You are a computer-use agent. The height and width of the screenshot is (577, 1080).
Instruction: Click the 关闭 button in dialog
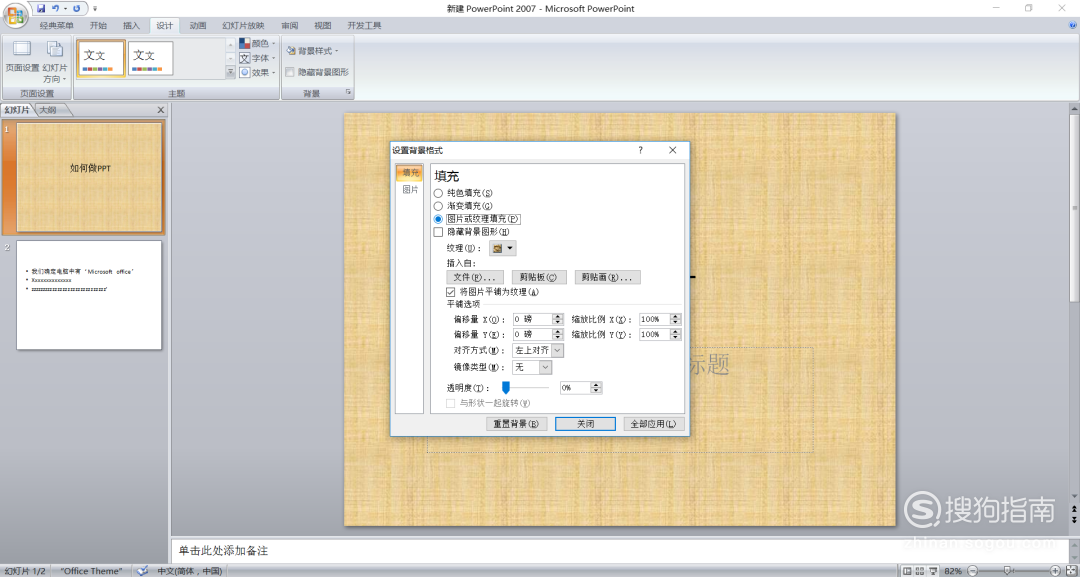coord(585,424)
